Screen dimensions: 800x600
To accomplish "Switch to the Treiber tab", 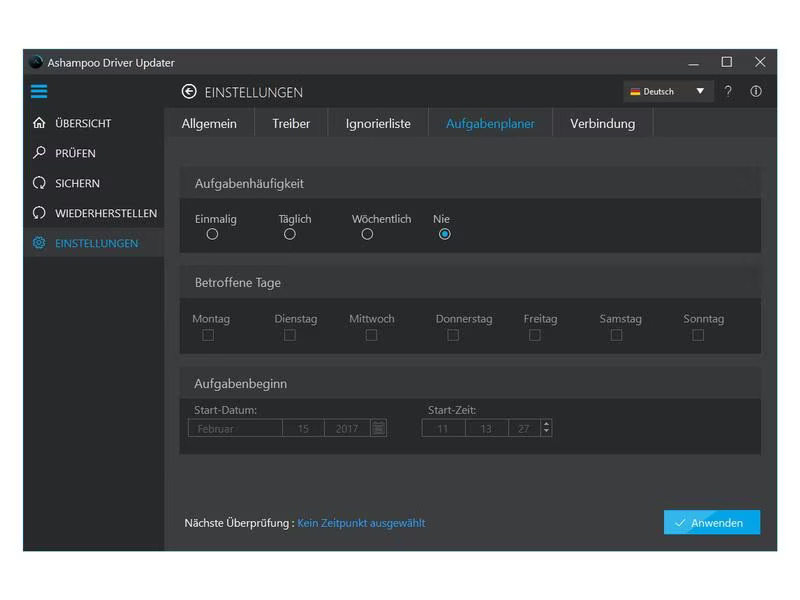I will click(291, 123).
